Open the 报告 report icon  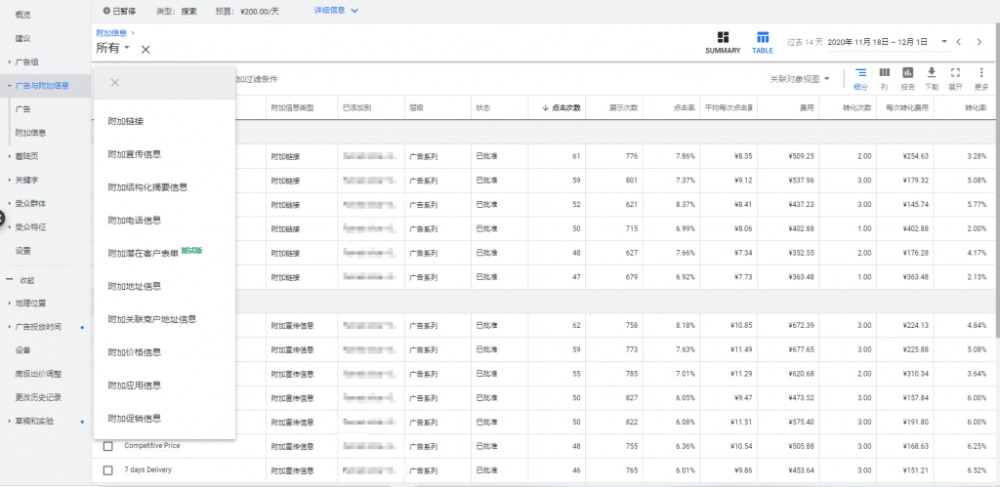click(908, 73)
